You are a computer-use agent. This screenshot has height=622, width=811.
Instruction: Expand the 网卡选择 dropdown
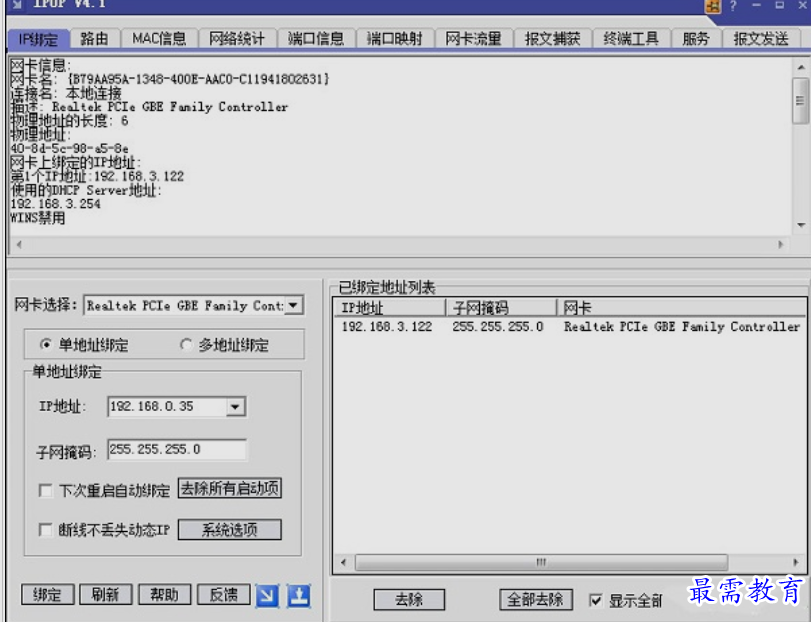[293, 305]
